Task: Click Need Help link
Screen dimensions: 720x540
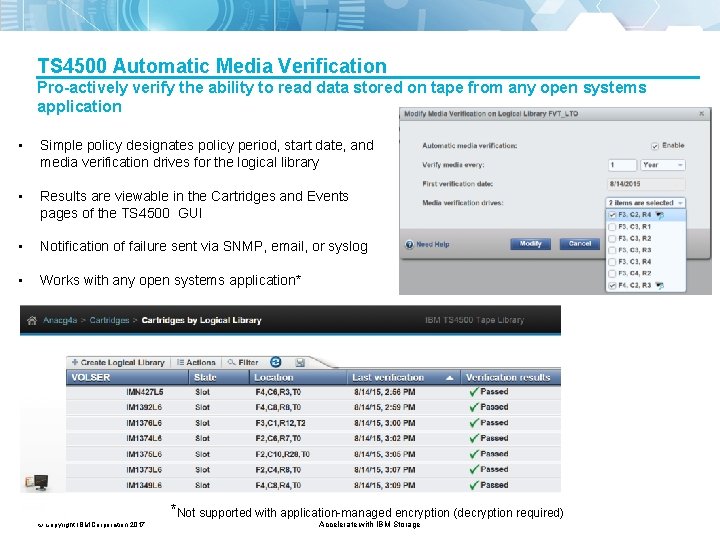Action: pos(433,244)
